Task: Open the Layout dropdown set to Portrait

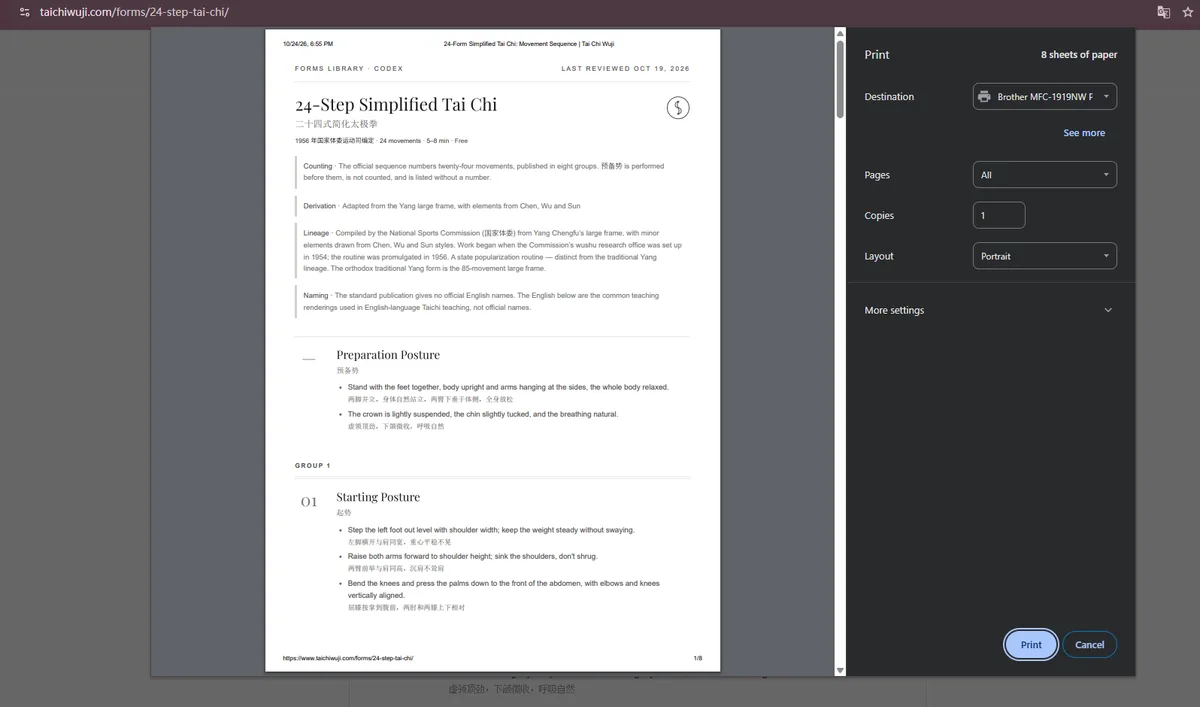Action: coord(1045,256)
